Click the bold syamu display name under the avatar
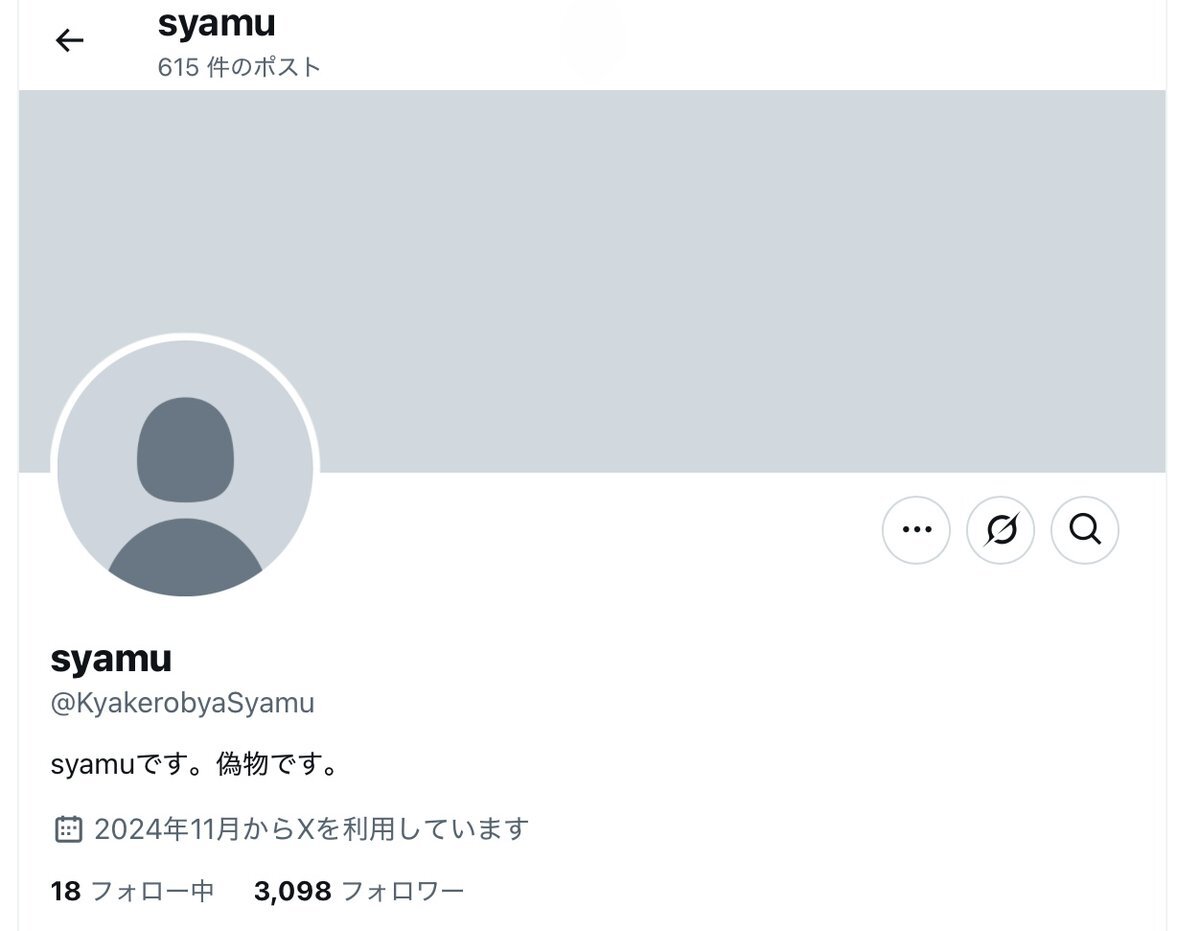Image resolution: width=1200 pixels, height=931 pixels. click(111, 658)
